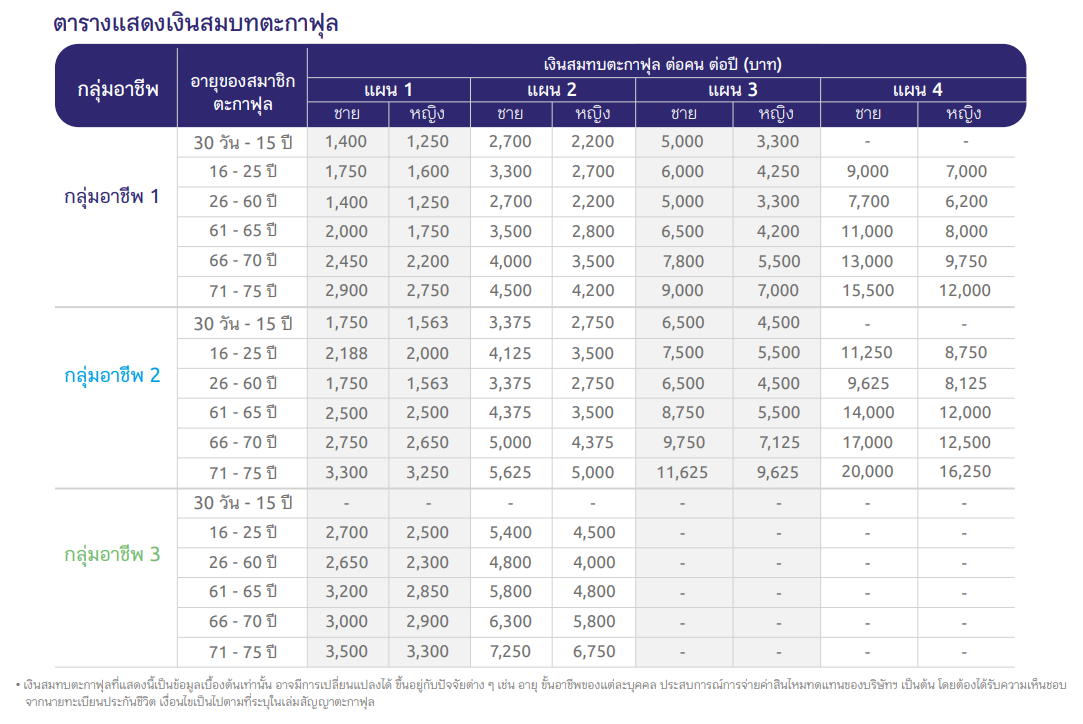Click the 2,188 premium cell
This screenshot has height=724, width=1083.
[346, 352]
